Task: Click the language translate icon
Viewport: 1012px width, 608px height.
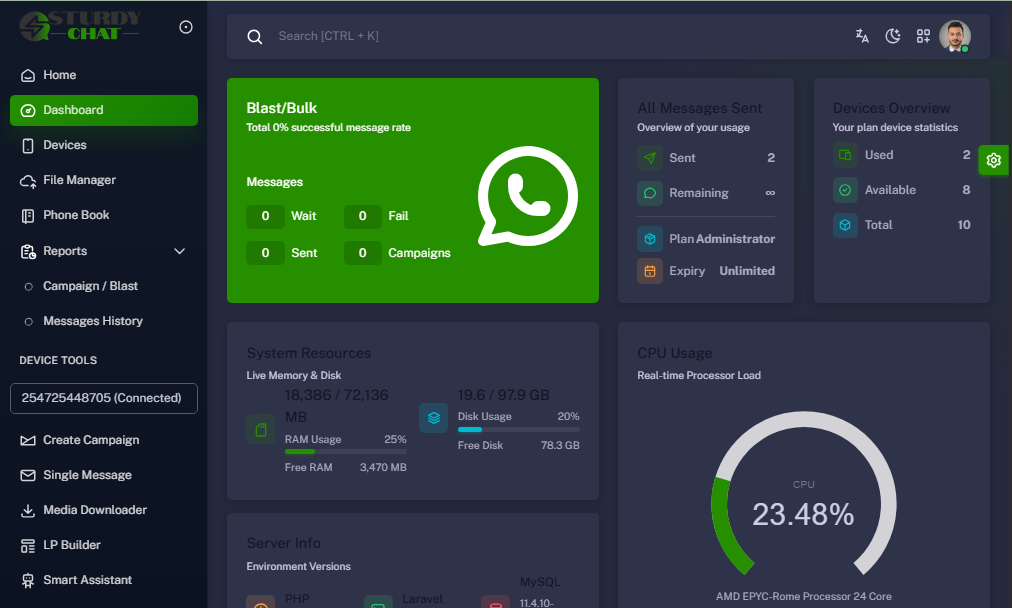Action: [862, 36]
